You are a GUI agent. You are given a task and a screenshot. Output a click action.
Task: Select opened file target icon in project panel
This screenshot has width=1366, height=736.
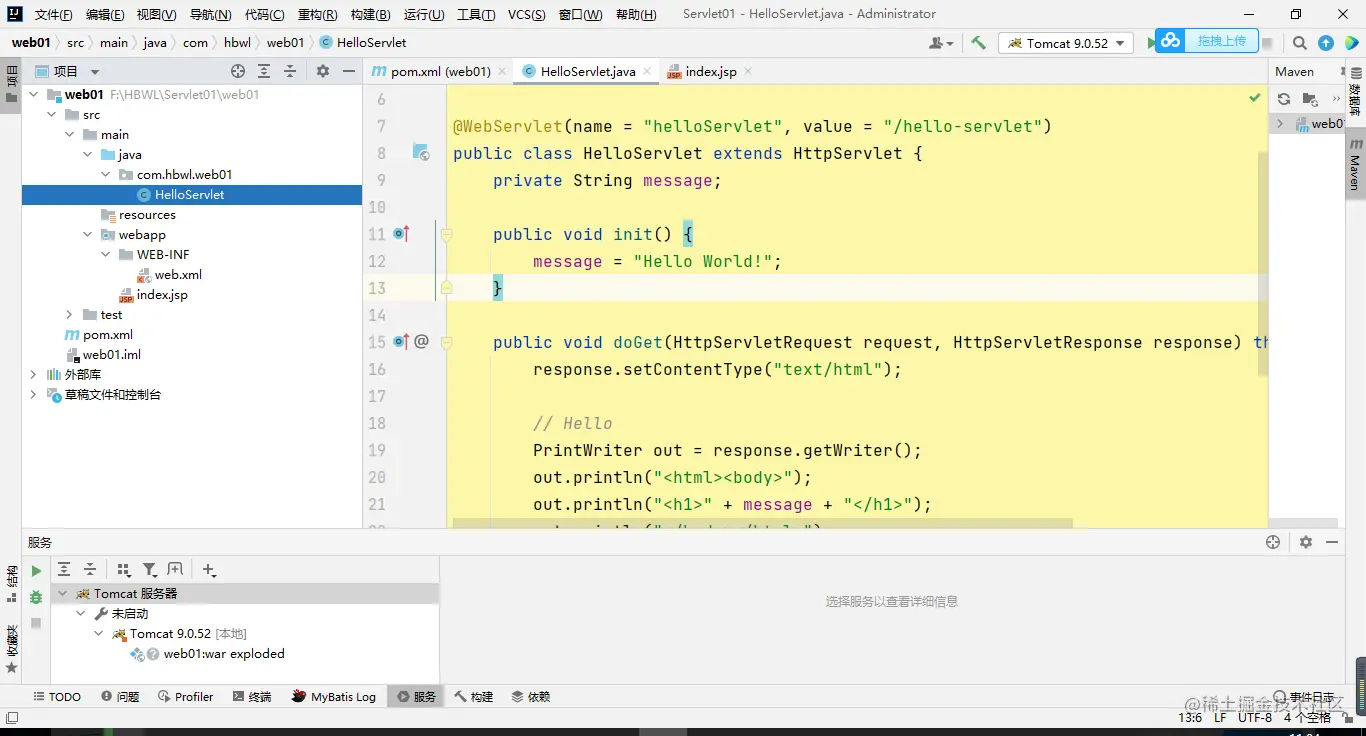pyautogui.click(x=238, y=71)
